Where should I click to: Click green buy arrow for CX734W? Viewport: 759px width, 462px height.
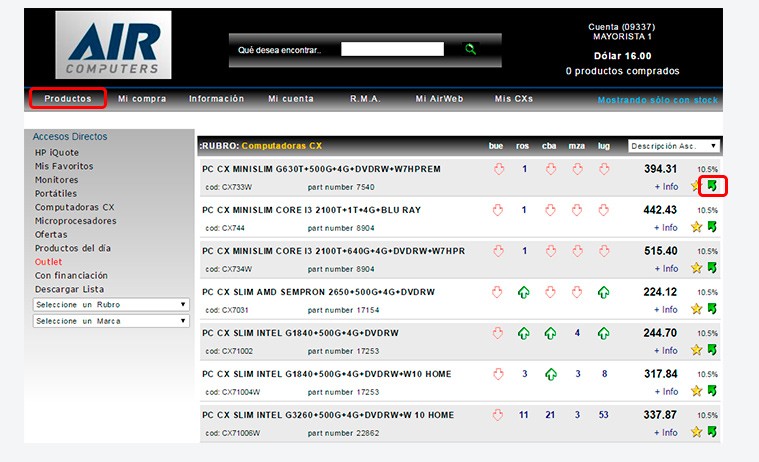click(712, 267)
